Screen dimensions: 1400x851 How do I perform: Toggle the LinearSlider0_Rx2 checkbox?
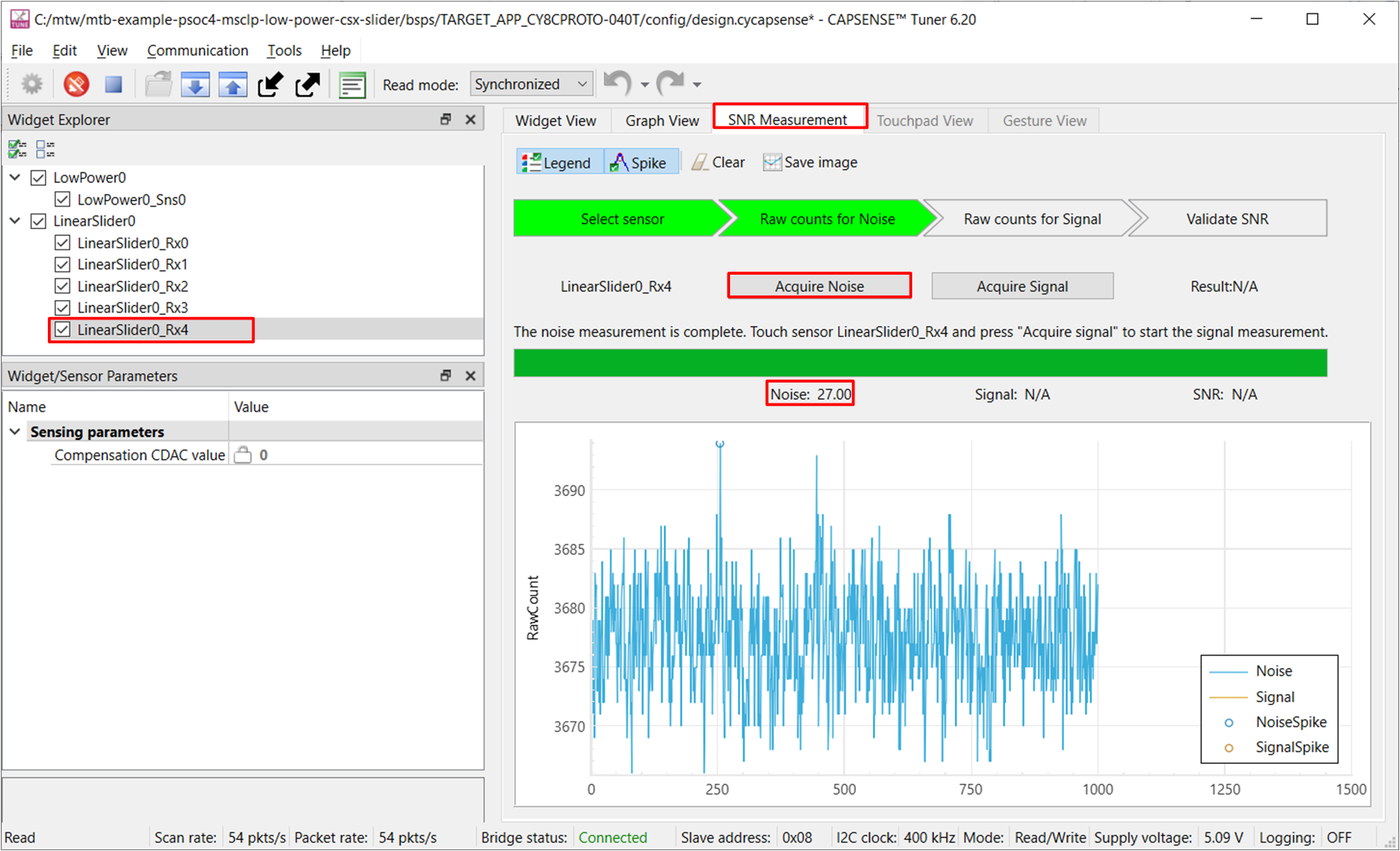point(63,286)
